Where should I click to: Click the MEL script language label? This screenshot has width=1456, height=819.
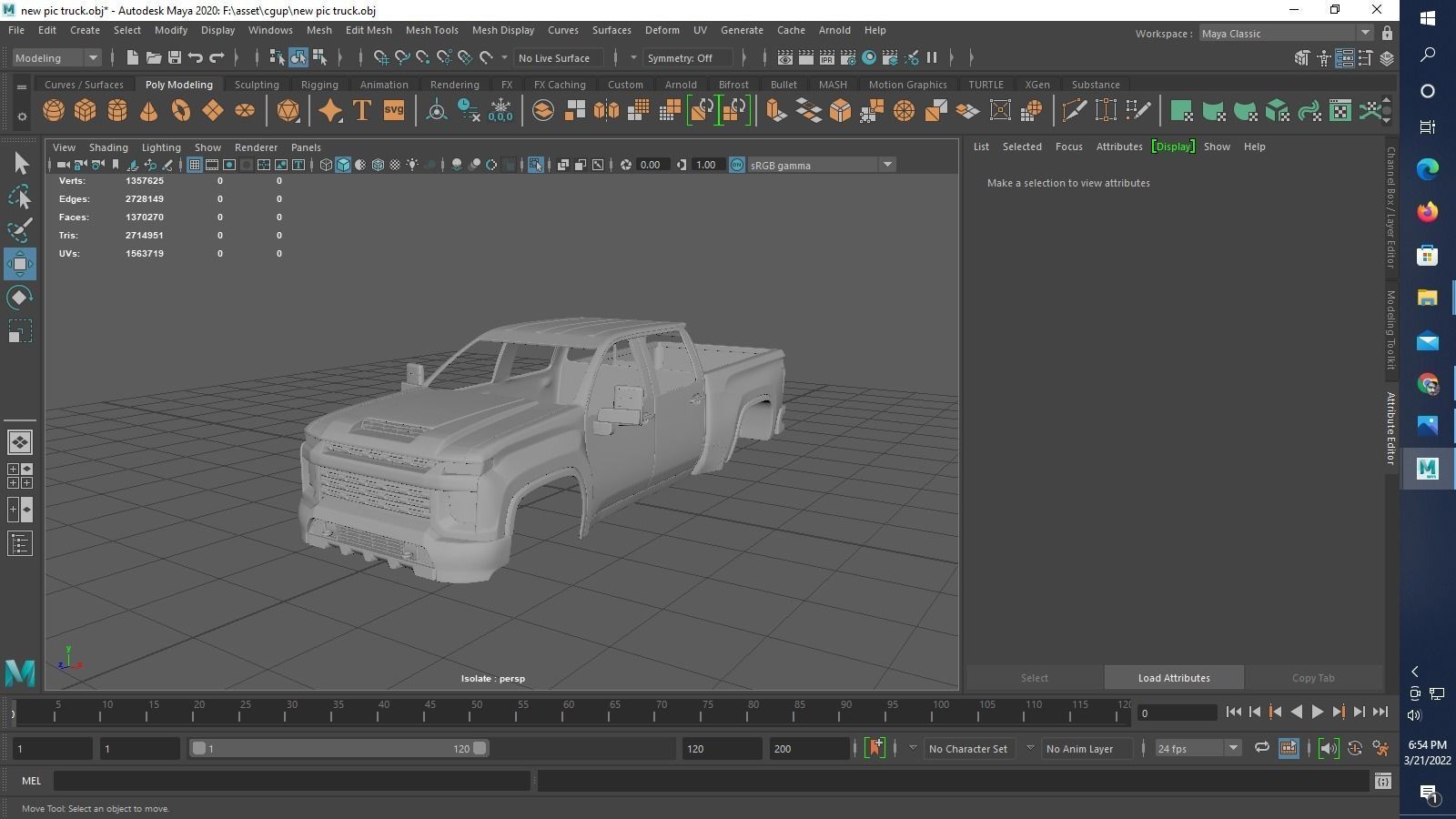click(31, 780)
